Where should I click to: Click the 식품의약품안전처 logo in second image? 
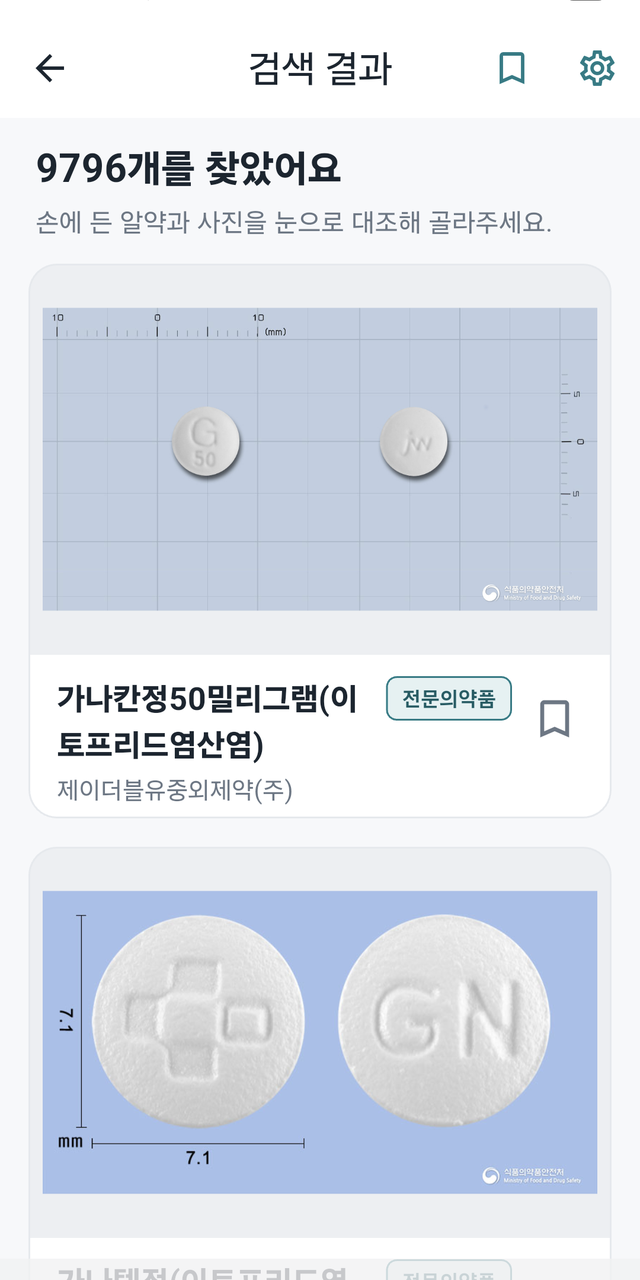tap(531, 1176)
